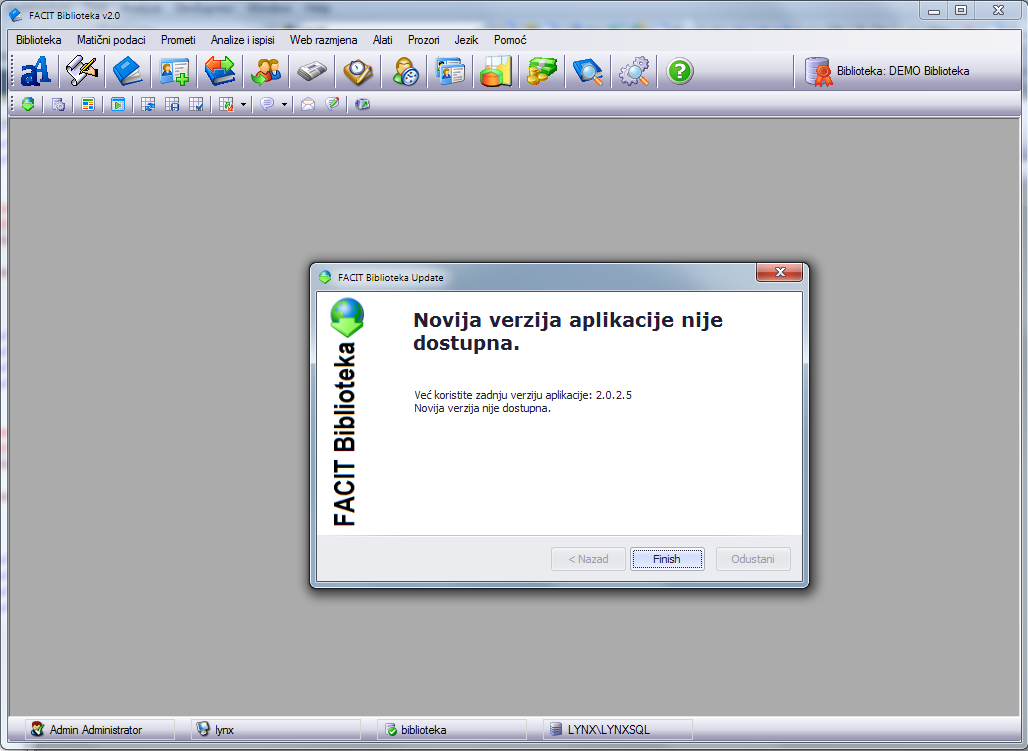Expand the grid export dropdown arrow
Image resolution: width=1028 pixels, height=751 pixels.
click(x=243, y=104)
